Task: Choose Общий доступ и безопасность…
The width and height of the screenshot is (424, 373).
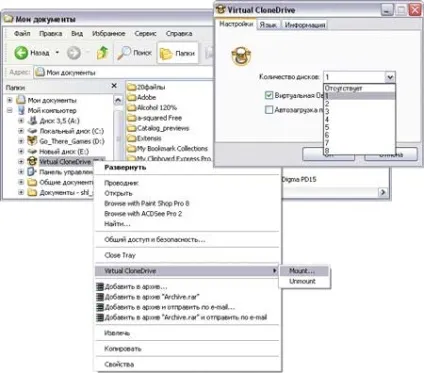Action: coord(187,239)
